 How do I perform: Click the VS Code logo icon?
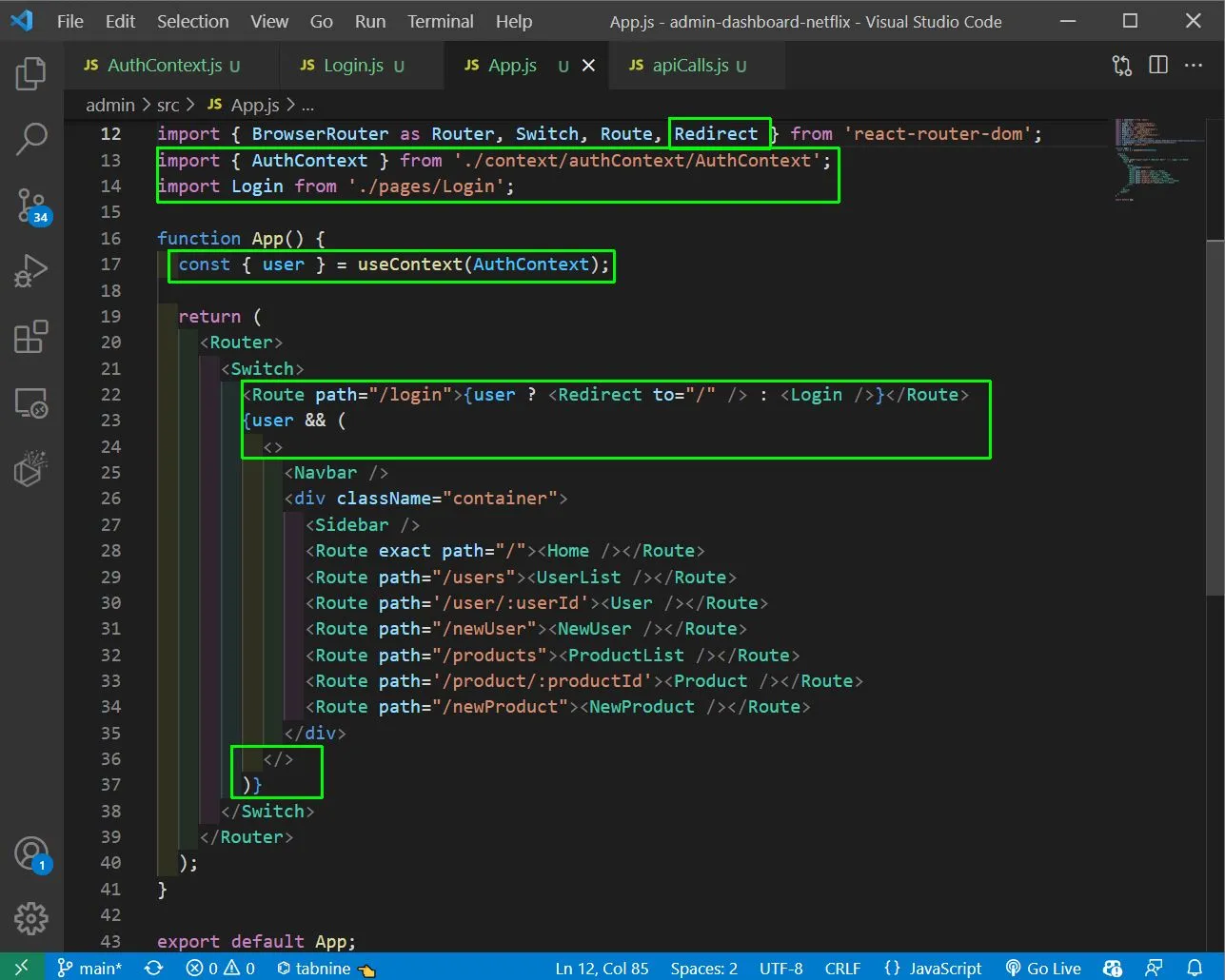click(21, 20)
